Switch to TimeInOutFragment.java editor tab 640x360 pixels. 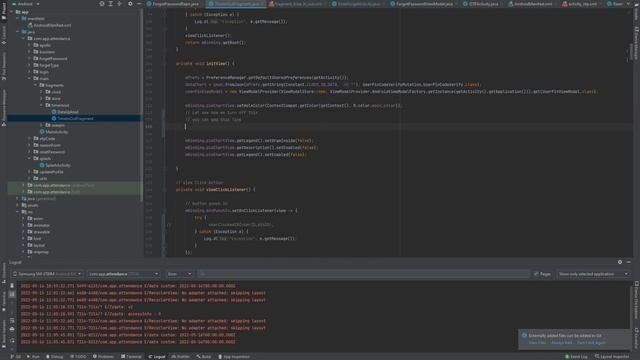point(237,4)
